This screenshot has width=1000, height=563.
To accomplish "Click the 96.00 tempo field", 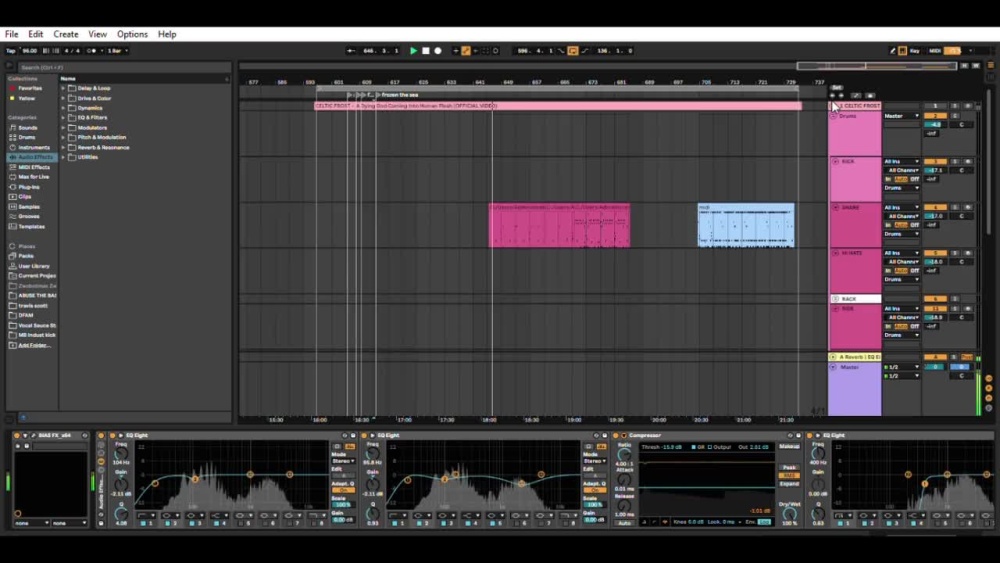I will [x=29, y=51].
